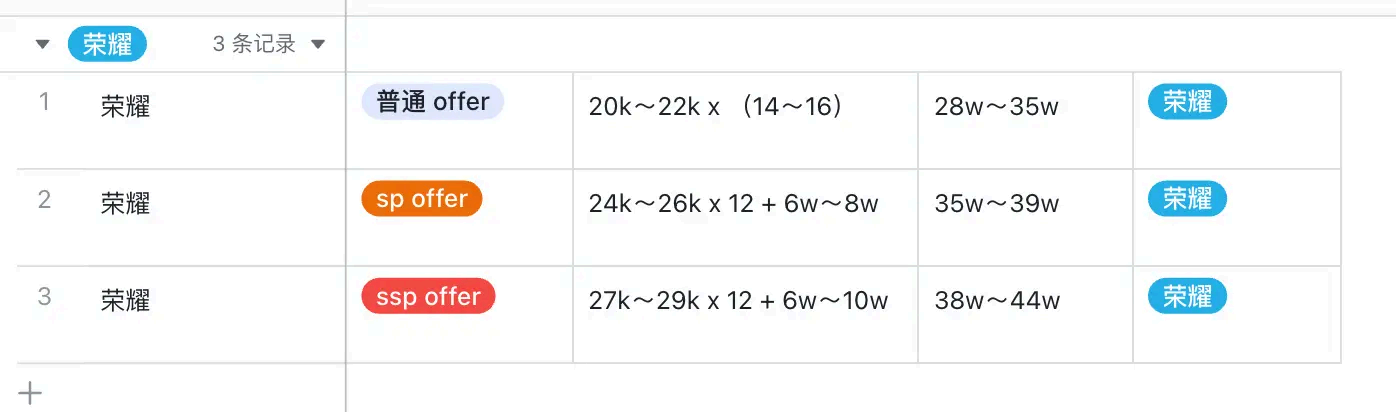The image size is (1396, 412).
Task: Click the 荣耀 group header tag
Action: [x=107, y=44]
